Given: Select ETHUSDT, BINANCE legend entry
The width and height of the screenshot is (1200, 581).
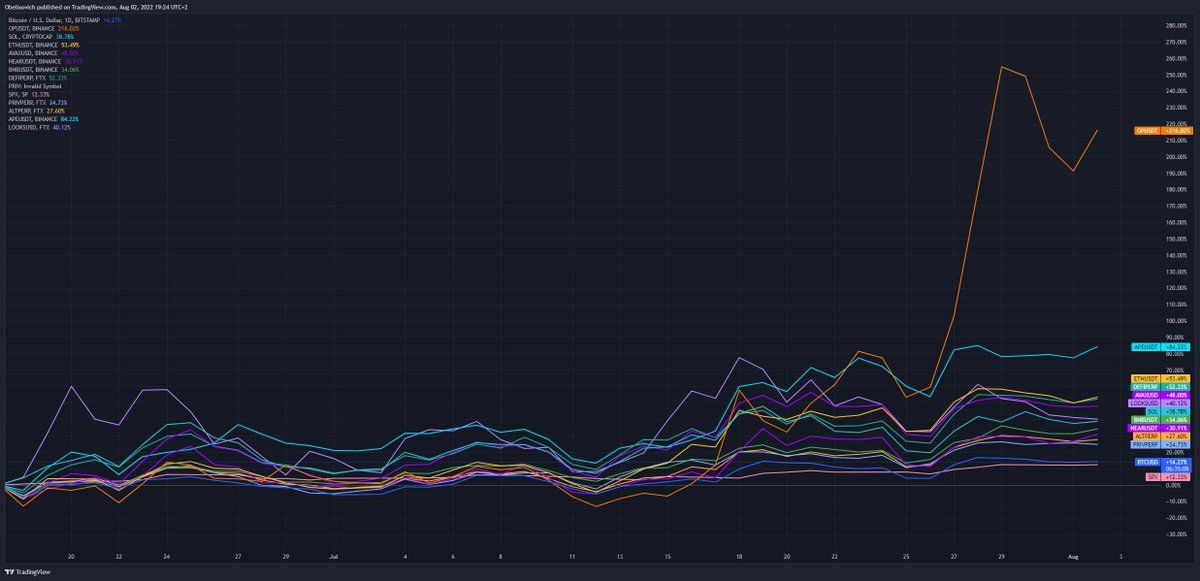Looking at the screenshot, I should (43, 45).
